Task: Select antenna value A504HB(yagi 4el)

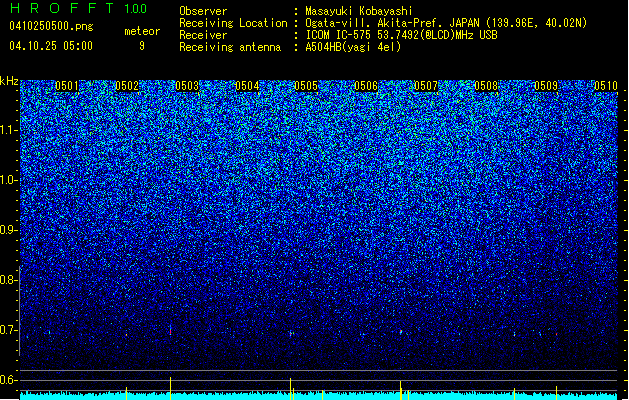Action: (353, 47)
